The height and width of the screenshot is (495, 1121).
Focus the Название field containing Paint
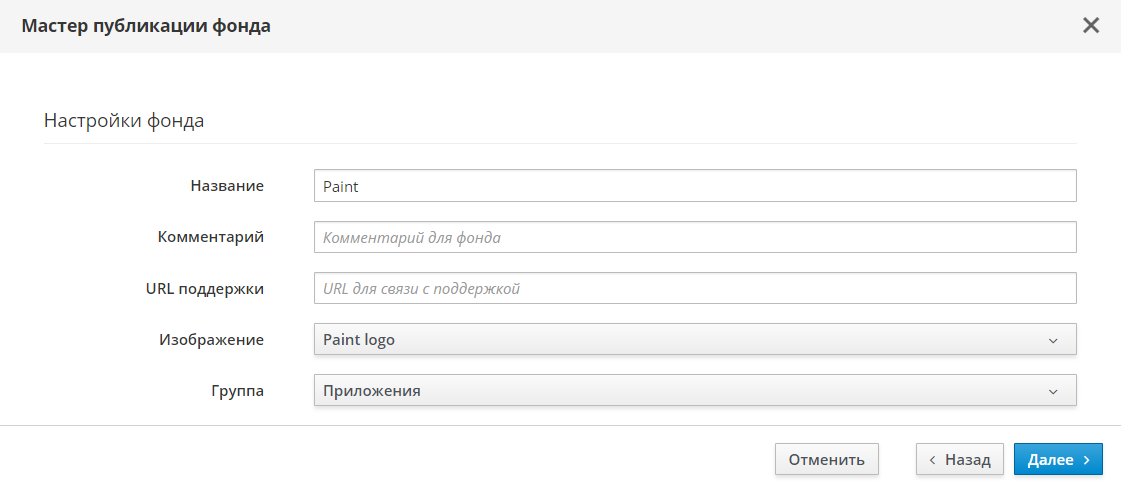tap(694, 186)
